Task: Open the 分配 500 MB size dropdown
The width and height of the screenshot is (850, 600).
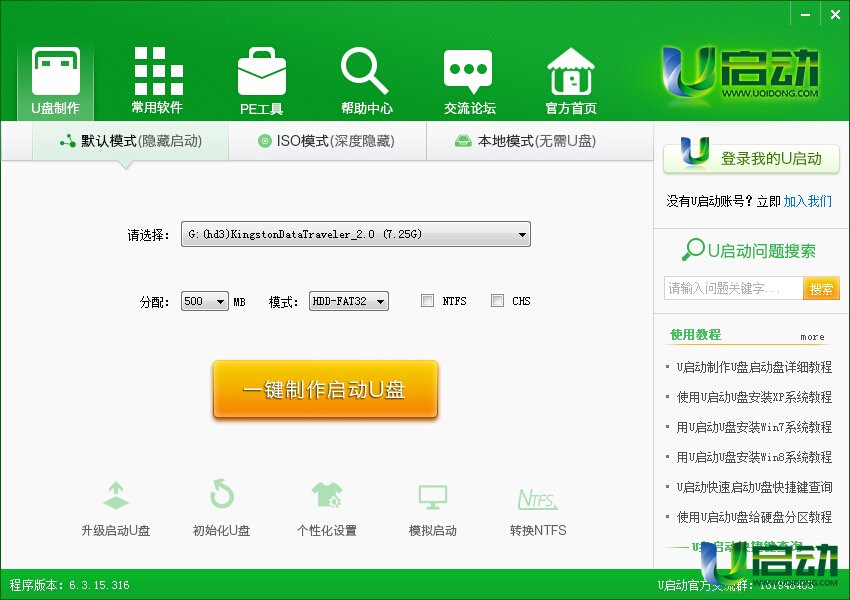Action: (x=204, y=301)
